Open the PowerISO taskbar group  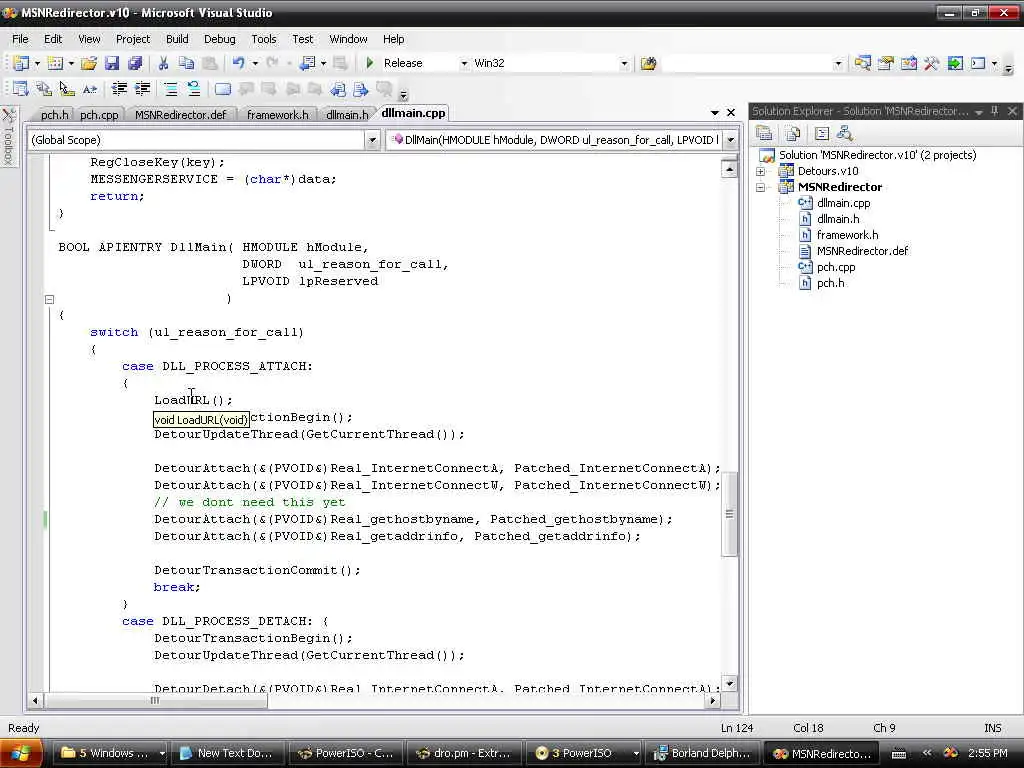pyautogui.click(x=583, y=753)
